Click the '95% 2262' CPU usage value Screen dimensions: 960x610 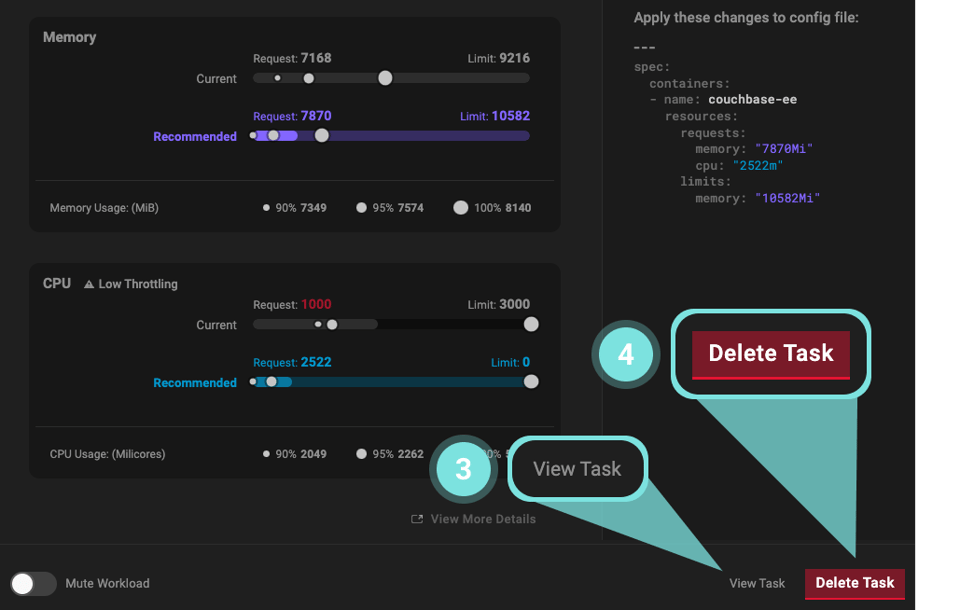(x=391, y=454)
